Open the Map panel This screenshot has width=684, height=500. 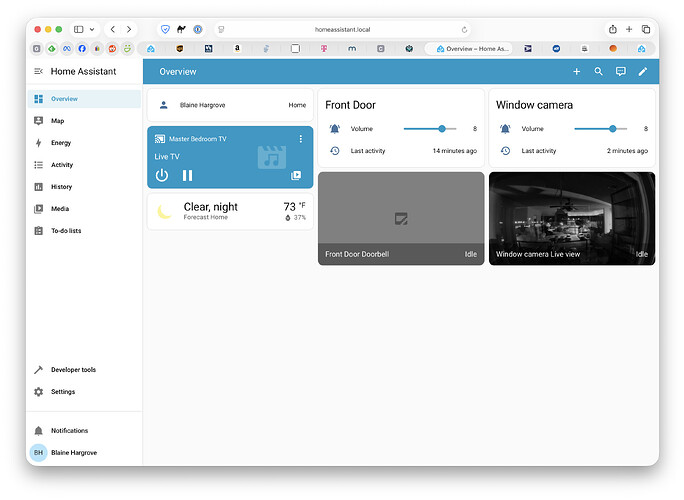[x=85, y=121]
